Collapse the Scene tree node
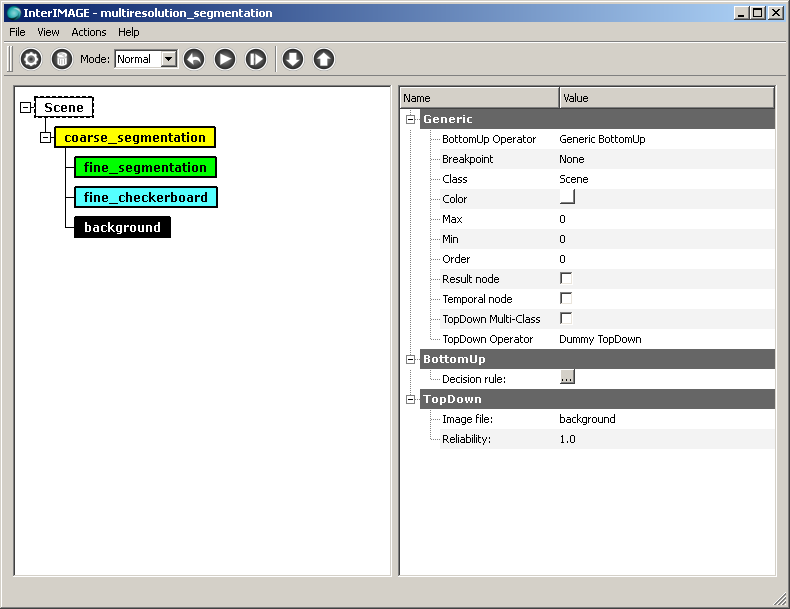 [x=26, y=107]
